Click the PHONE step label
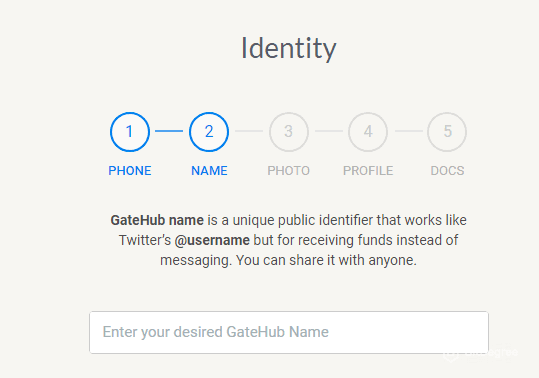The width and height of the screenshot is (539, 378). [130, 171]
